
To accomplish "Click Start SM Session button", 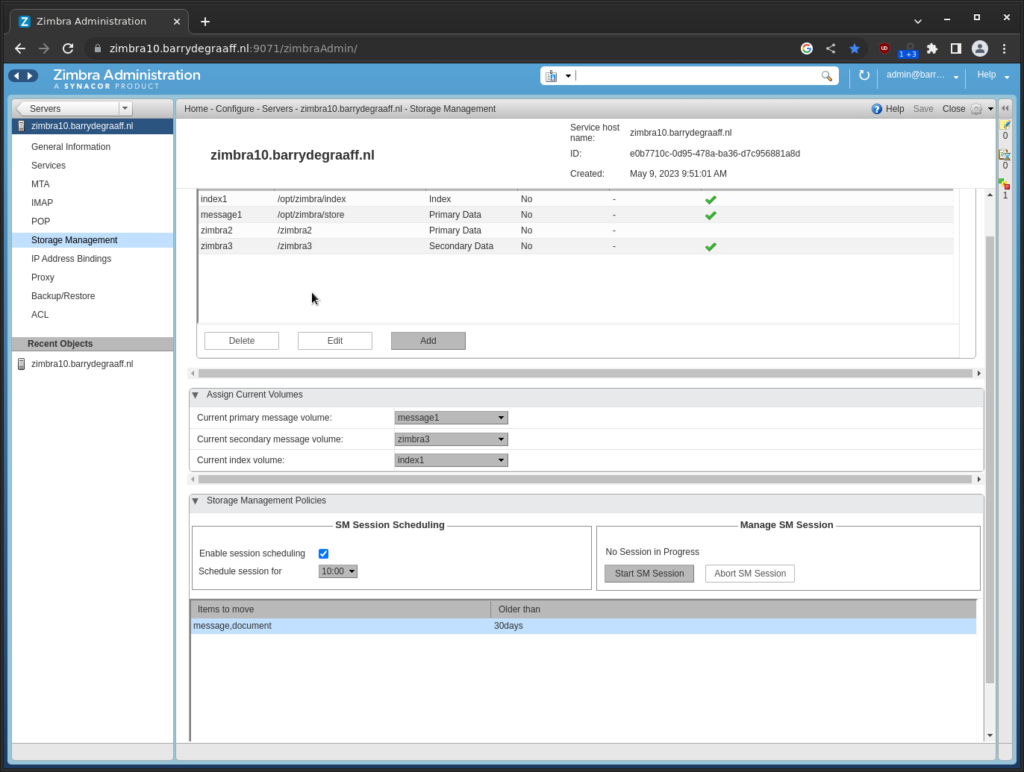I will coord(649,573).
